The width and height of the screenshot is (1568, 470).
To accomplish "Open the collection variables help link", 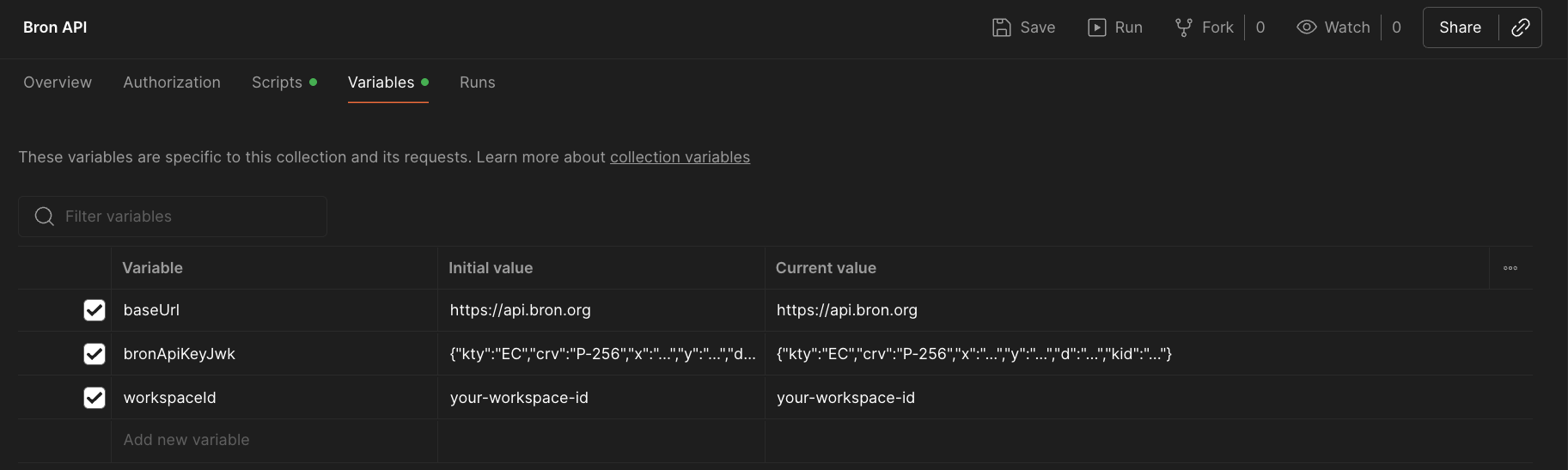I will coord(680,157).
